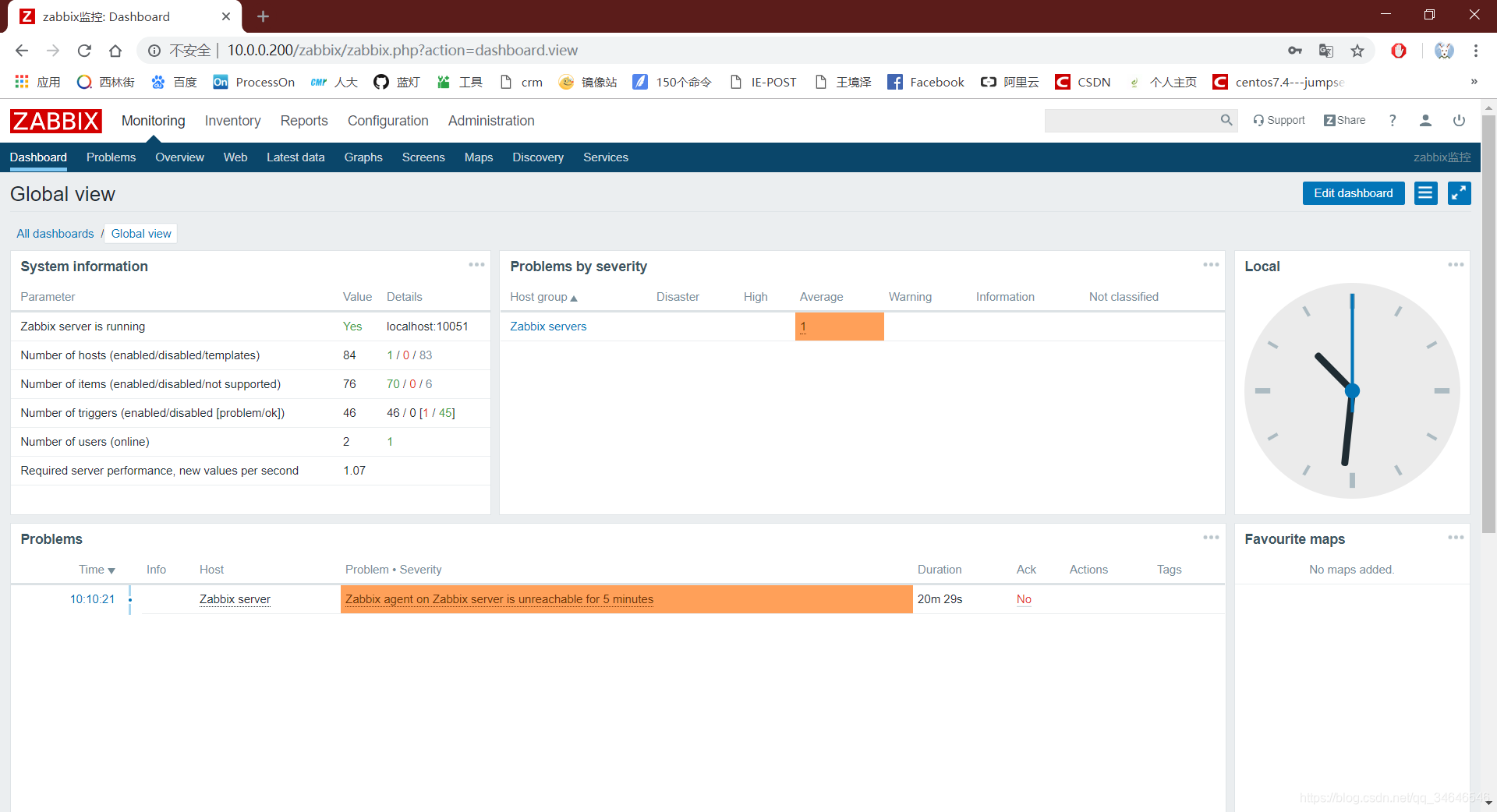Switch to the Web tab
The image size is (1497, 812).
click(x=235, y=157)
